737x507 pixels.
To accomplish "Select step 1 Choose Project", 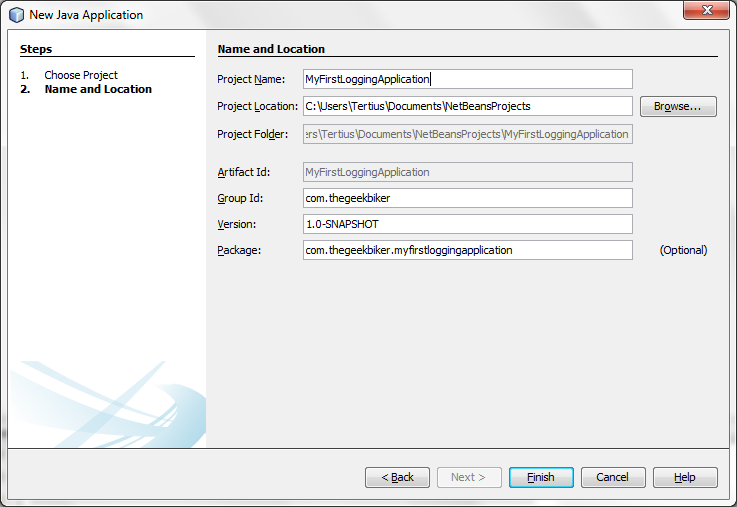I will click(x=81, y=75).
